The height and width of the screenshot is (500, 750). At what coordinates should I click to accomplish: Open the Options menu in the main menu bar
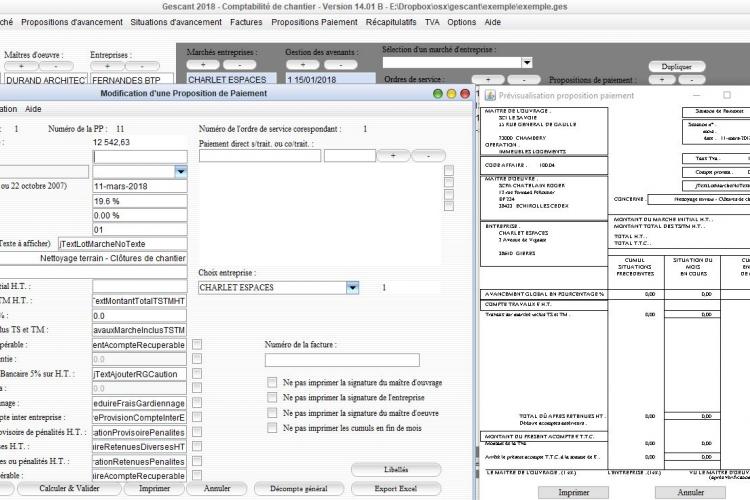[x=462, y=22]
